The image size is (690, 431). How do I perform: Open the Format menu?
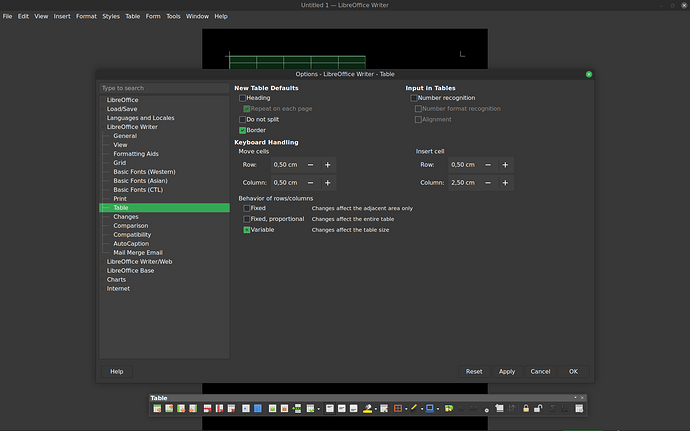[86, 16]
